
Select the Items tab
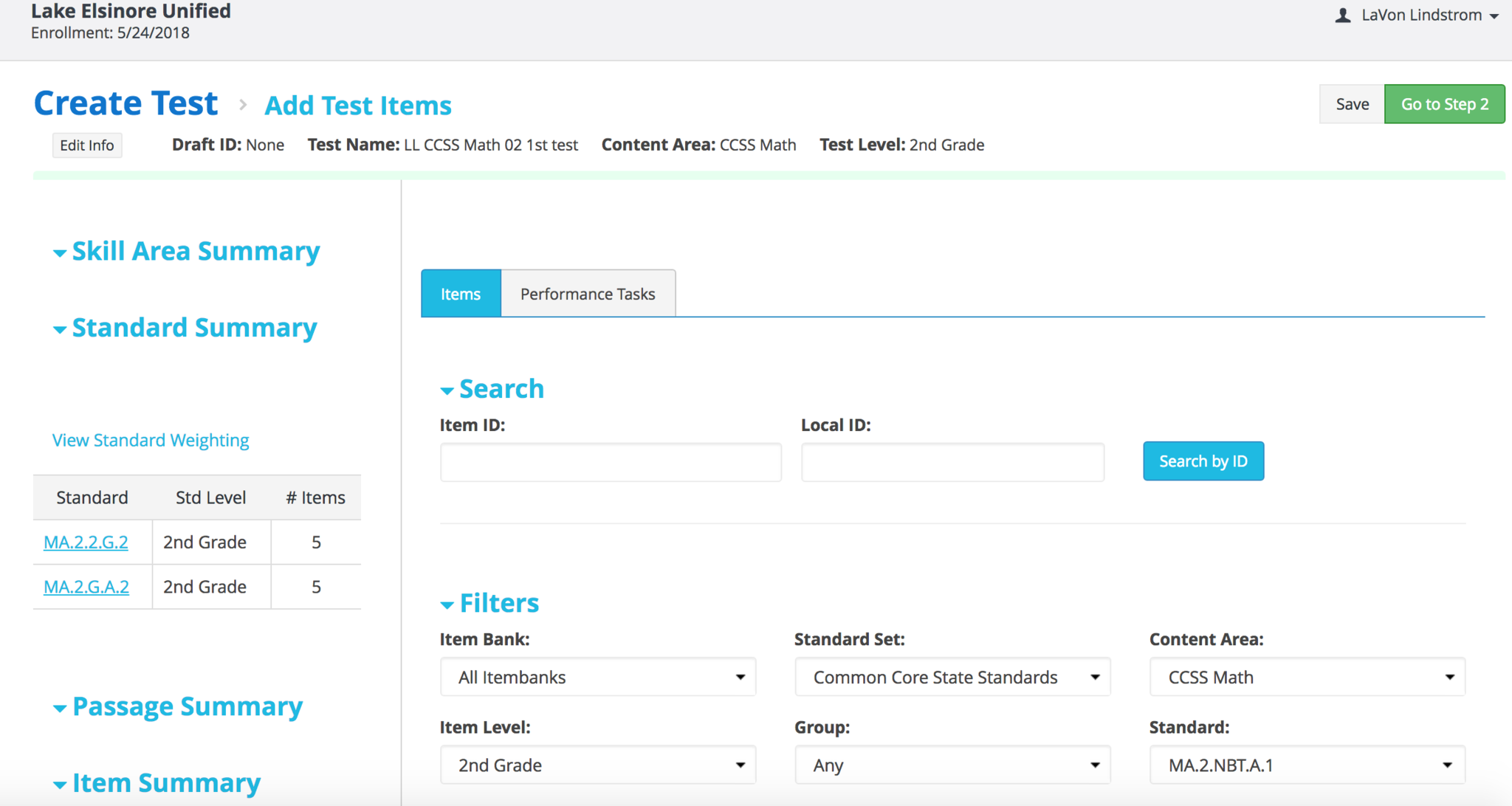(461, 294)
